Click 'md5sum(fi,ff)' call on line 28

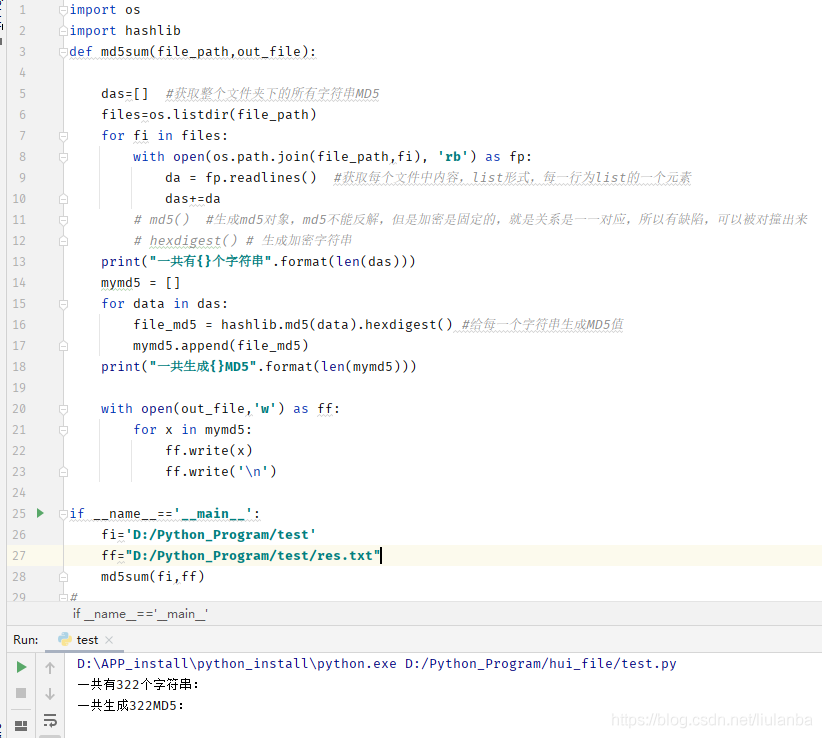153,577
